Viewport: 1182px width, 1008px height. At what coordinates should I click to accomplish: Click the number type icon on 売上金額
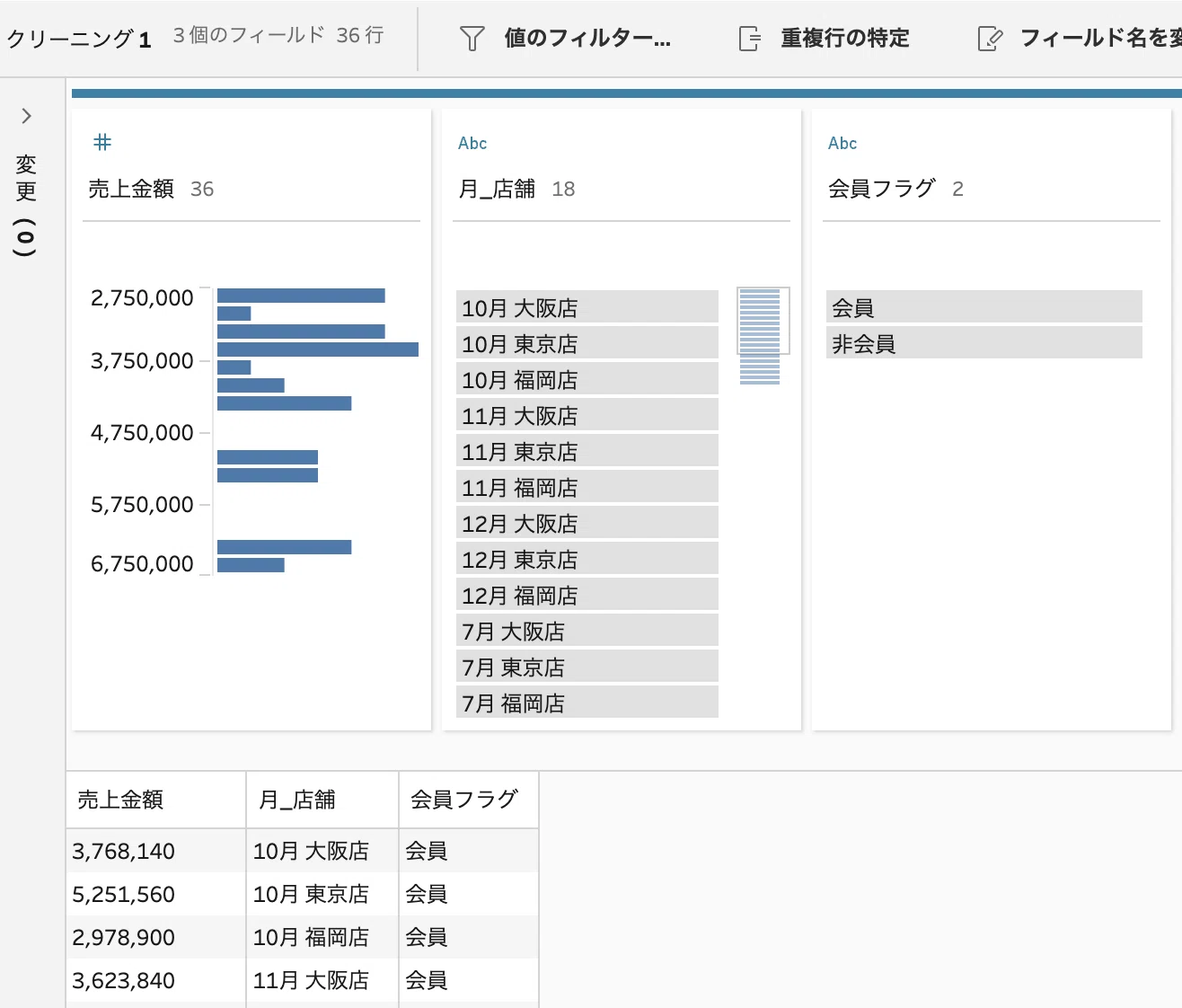click(102, 142)
